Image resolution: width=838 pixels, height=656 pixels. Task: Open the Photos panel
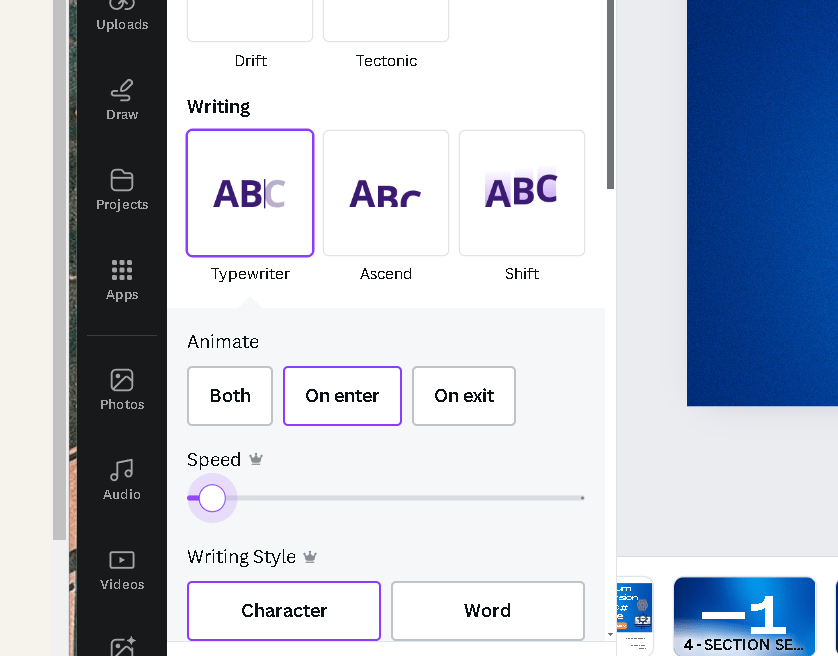[122, 390]
